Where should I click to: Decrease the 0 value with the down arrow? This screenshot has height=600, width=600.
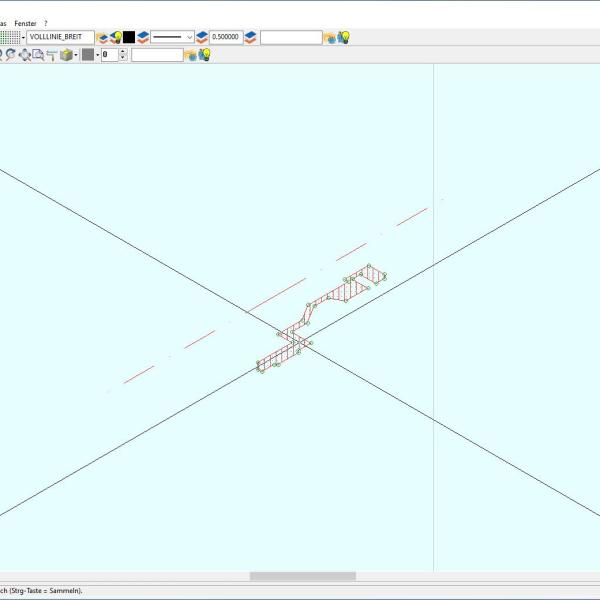pyautogui.click(x=123, y=58)
